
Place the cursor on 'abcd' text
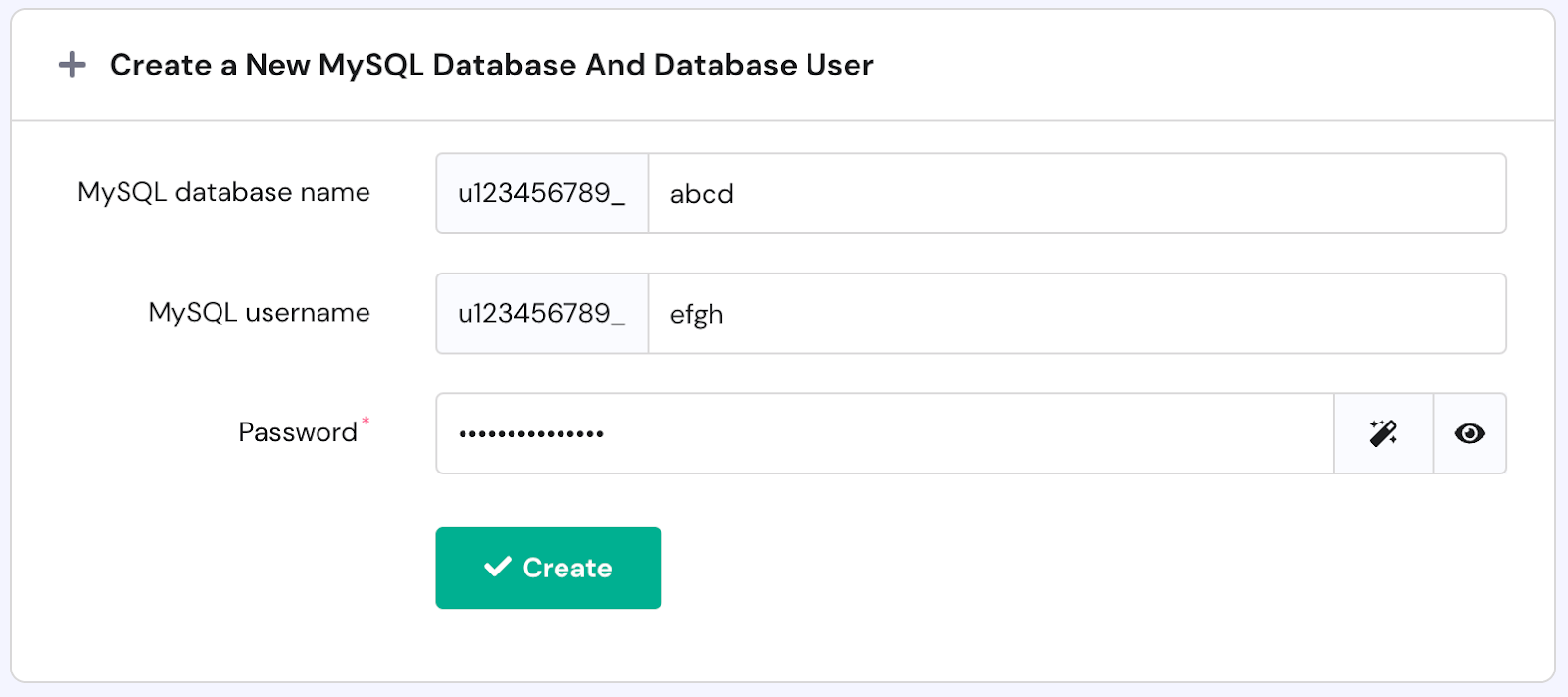pyautogui.click(x=702, y=194)
